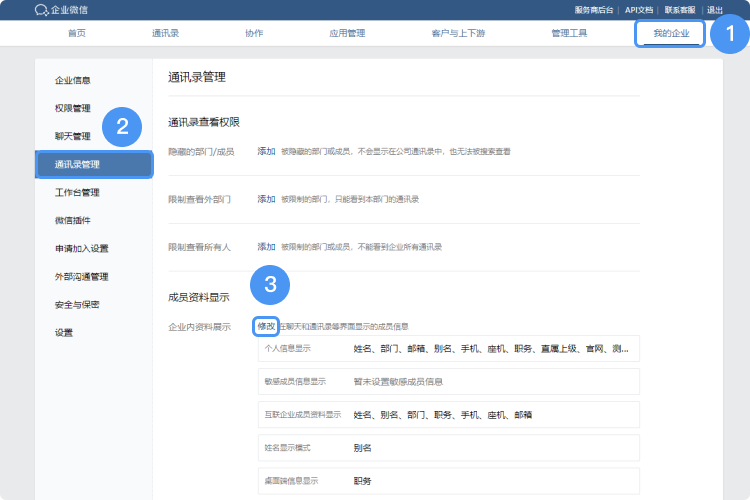Click 添加 next to 限制查看外部门
The height and width of the screenshot is (500, 750).
[266, 199]
